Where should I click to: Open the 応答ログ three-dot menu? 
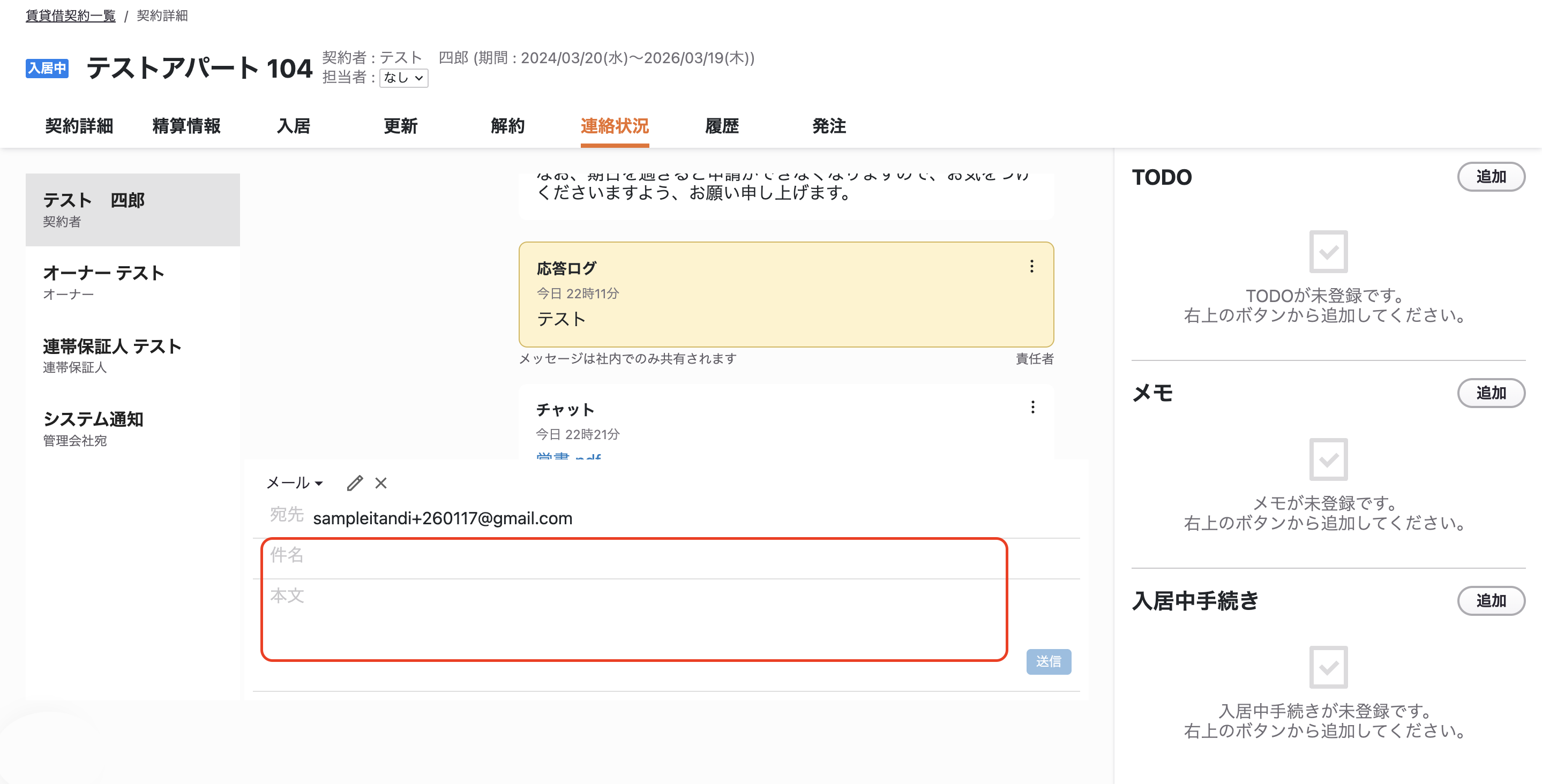(1031, 266)
